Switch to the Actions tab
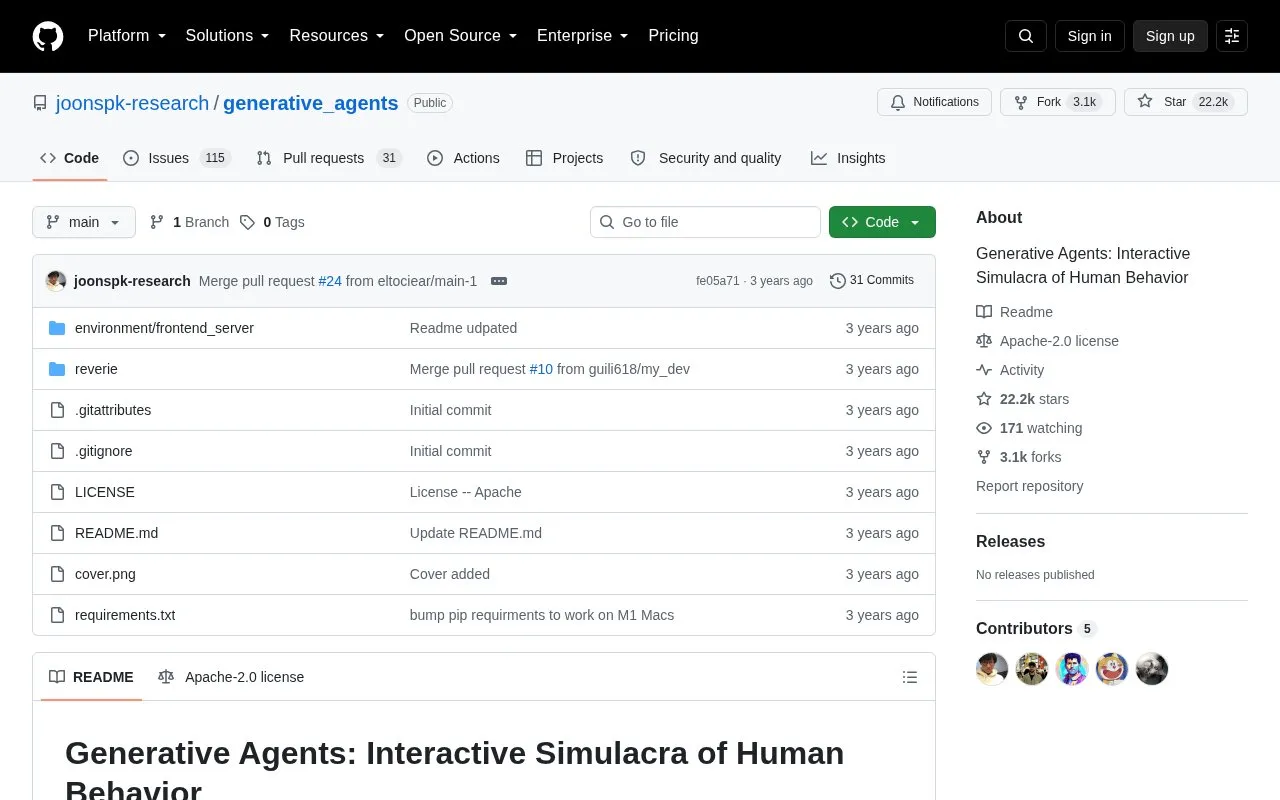Image resolution: width=1280 pixels, height=800 pixels. tap(463, 158)
